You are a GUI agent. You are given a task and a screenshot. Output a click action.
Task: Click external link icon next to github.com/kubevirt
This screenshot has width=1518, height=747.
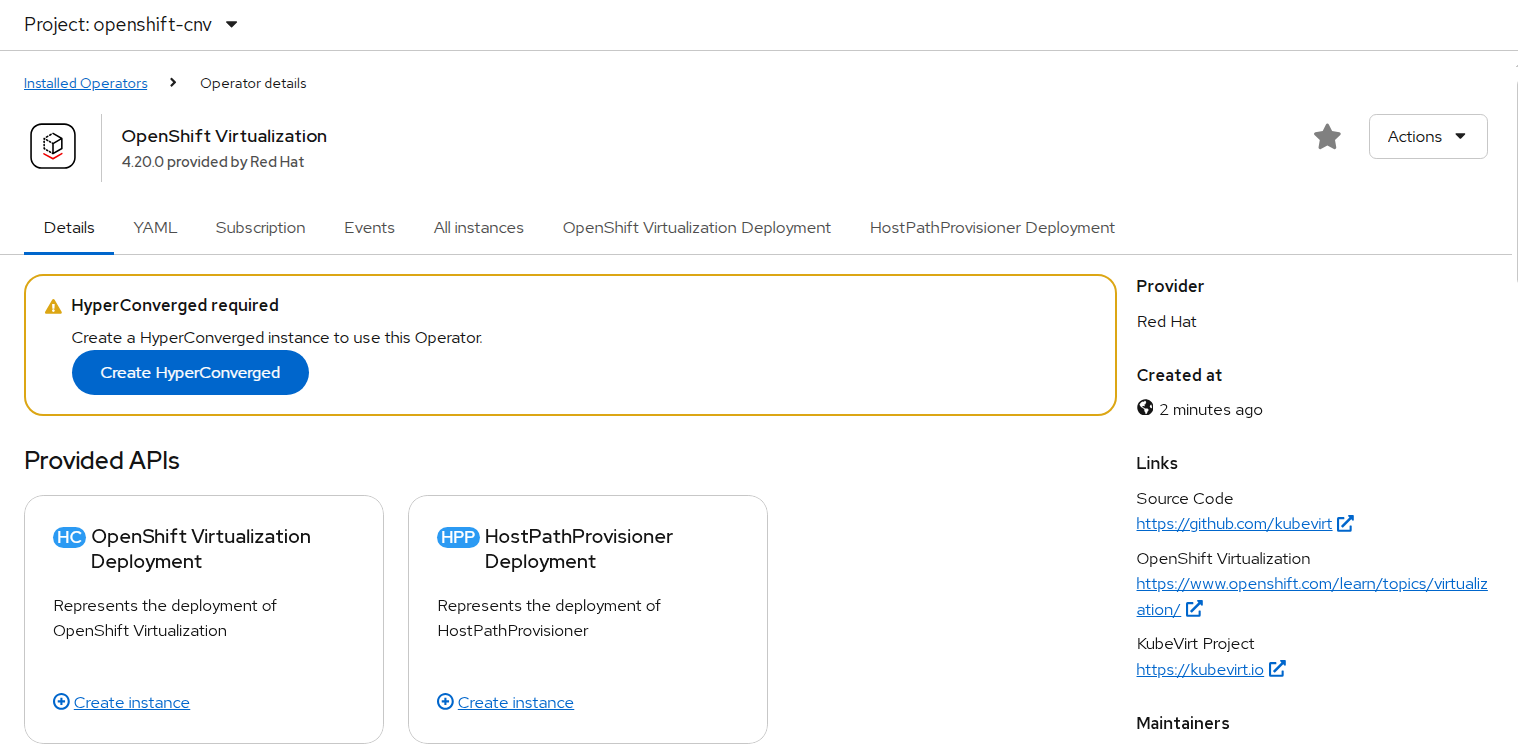[x=1345, y=523]
